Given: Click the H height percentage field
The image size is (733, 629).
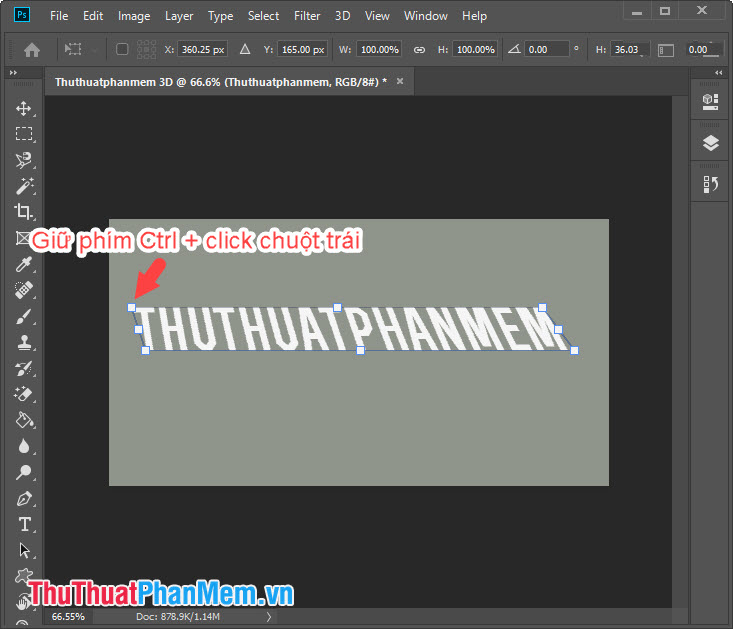Looking at the screenshot, I should [x=475, y=50].
